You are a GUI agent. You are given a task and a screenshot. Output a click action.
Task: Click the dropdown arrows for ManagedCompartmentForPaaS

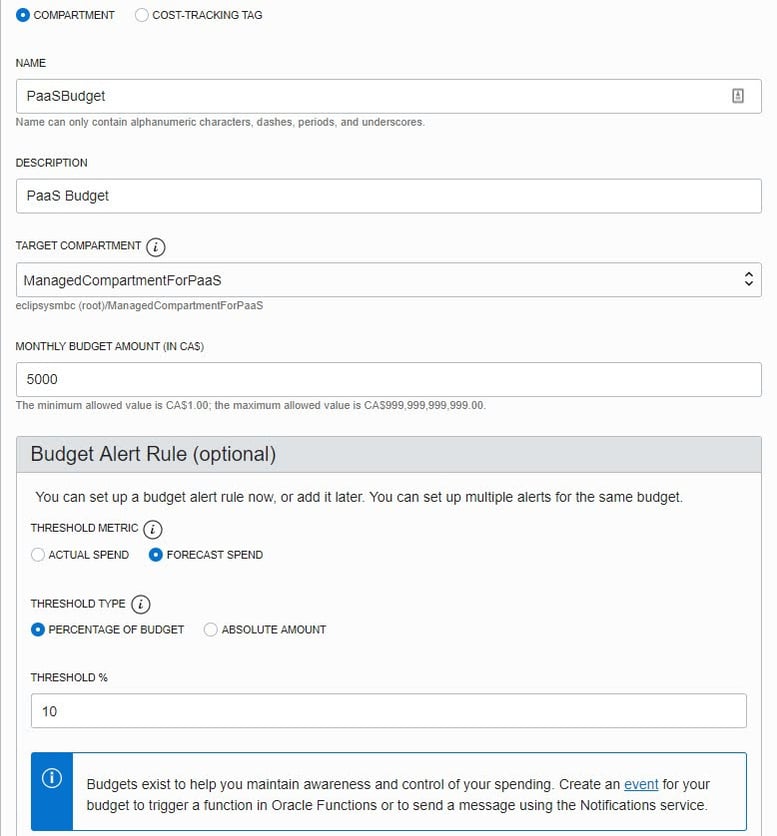[x=747, y=280]
